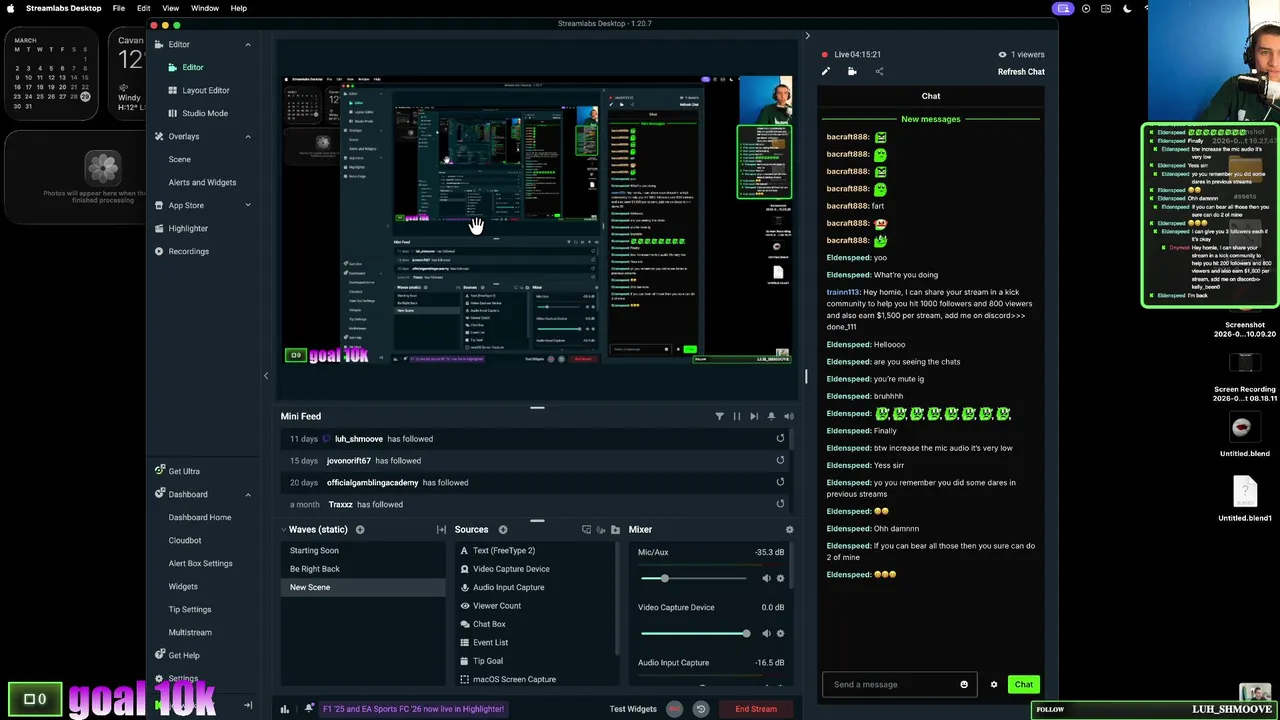Open the Apple menu
1280x720 pixels.
pos(10,8)
